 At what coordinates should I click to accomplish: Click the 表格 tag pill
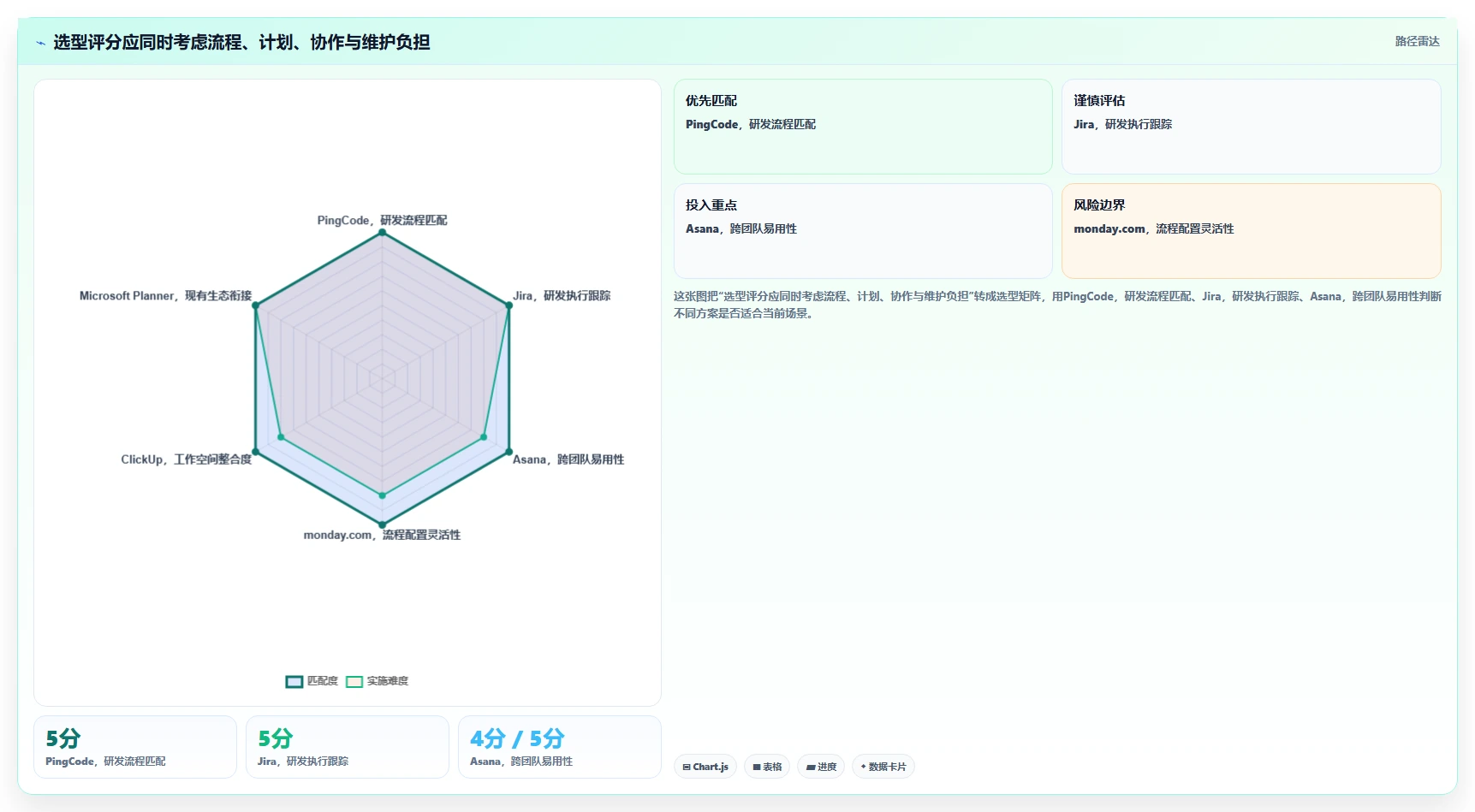click(x=767, y=767)
